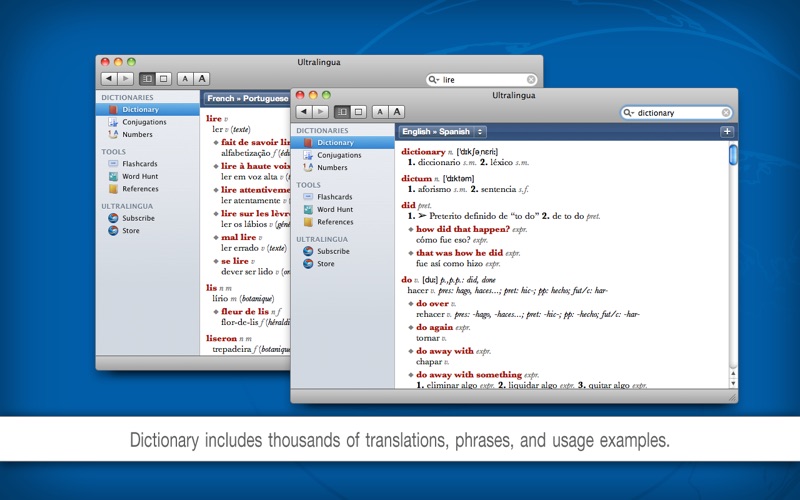This screenshot has width=800, height=500.
Task: Click the 'do away with something' expression
Action: click(x=469, y=374)
